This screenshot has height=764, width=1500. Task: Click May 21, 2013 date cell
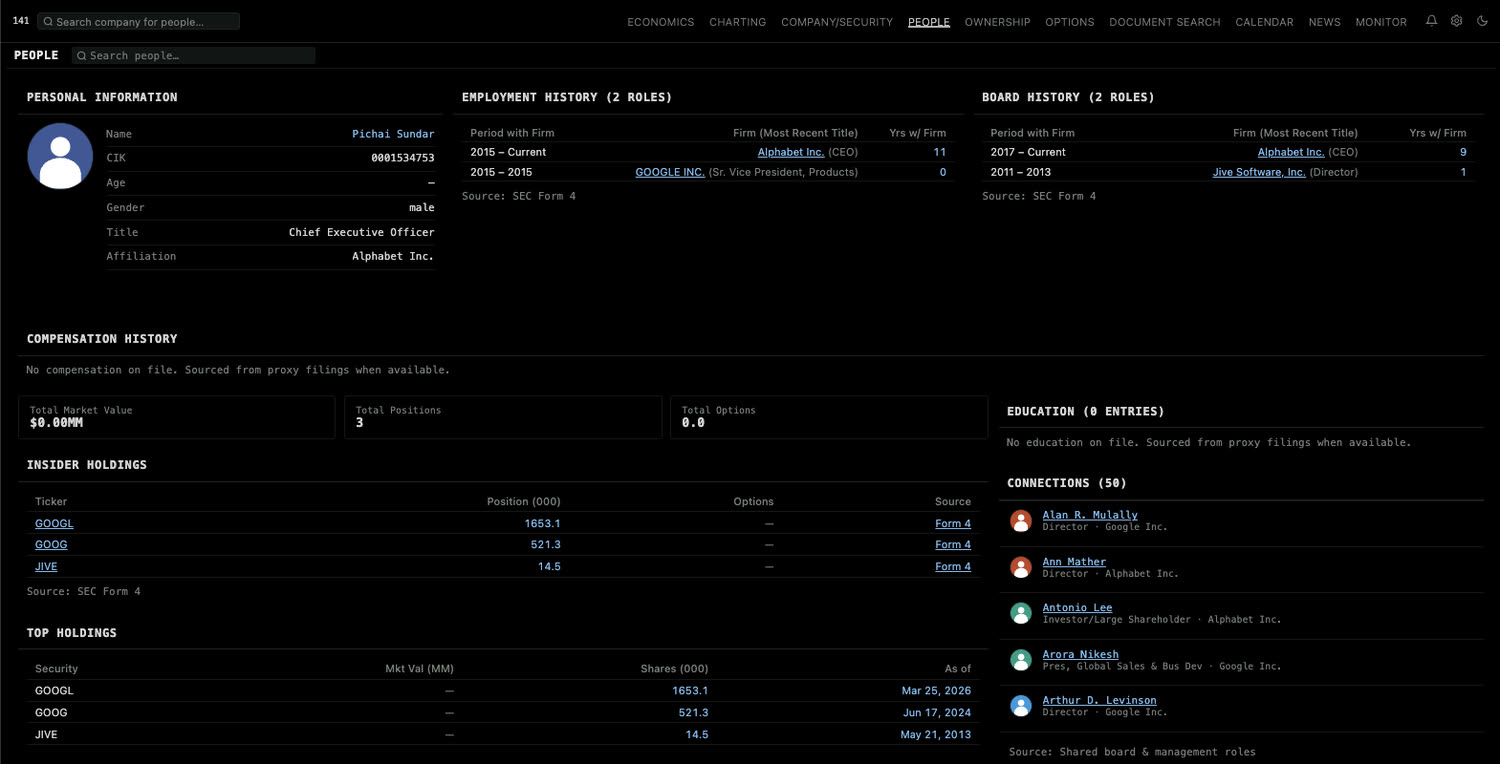[x=935, y=735]
